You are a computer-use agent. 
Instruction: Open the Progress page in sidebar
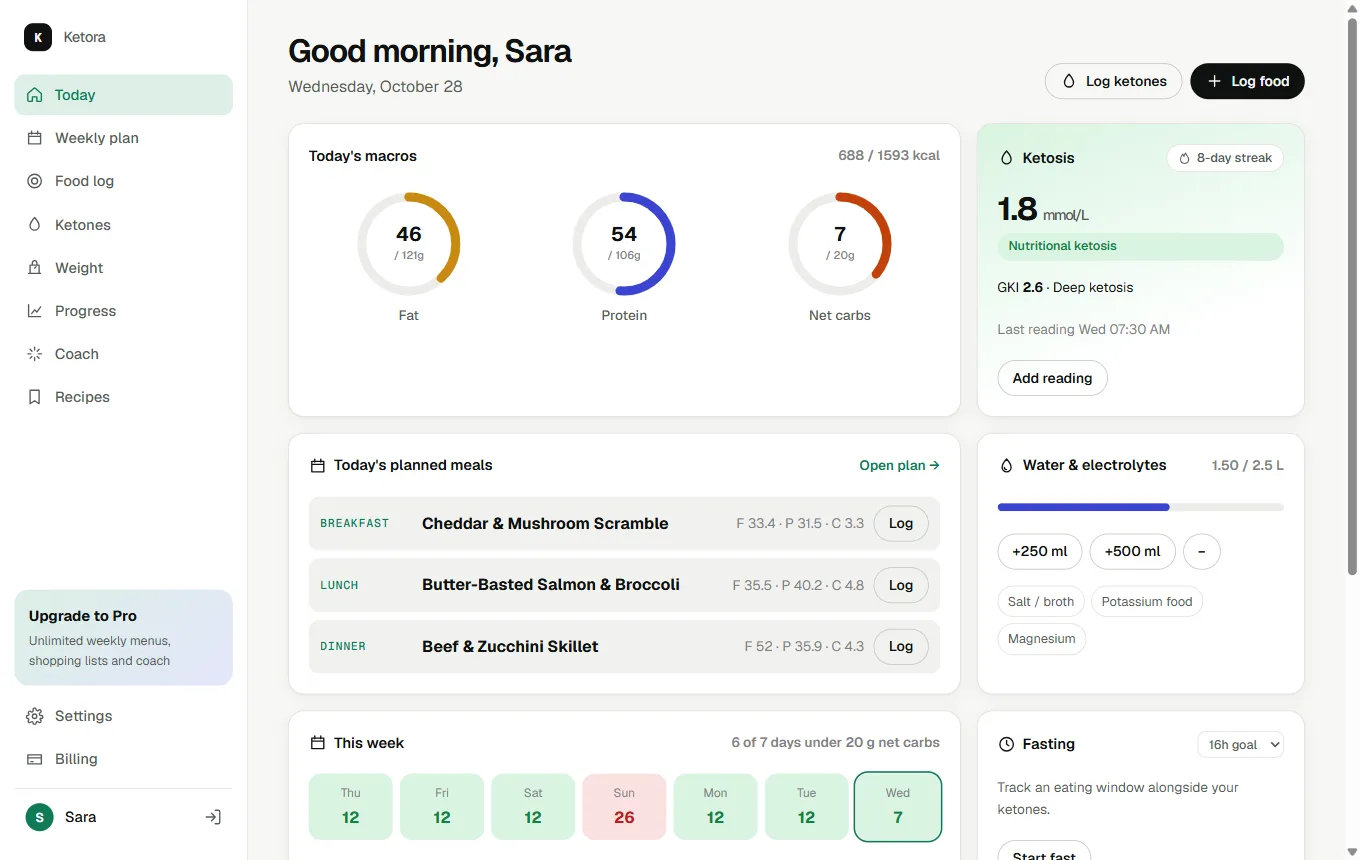point(124,311)
